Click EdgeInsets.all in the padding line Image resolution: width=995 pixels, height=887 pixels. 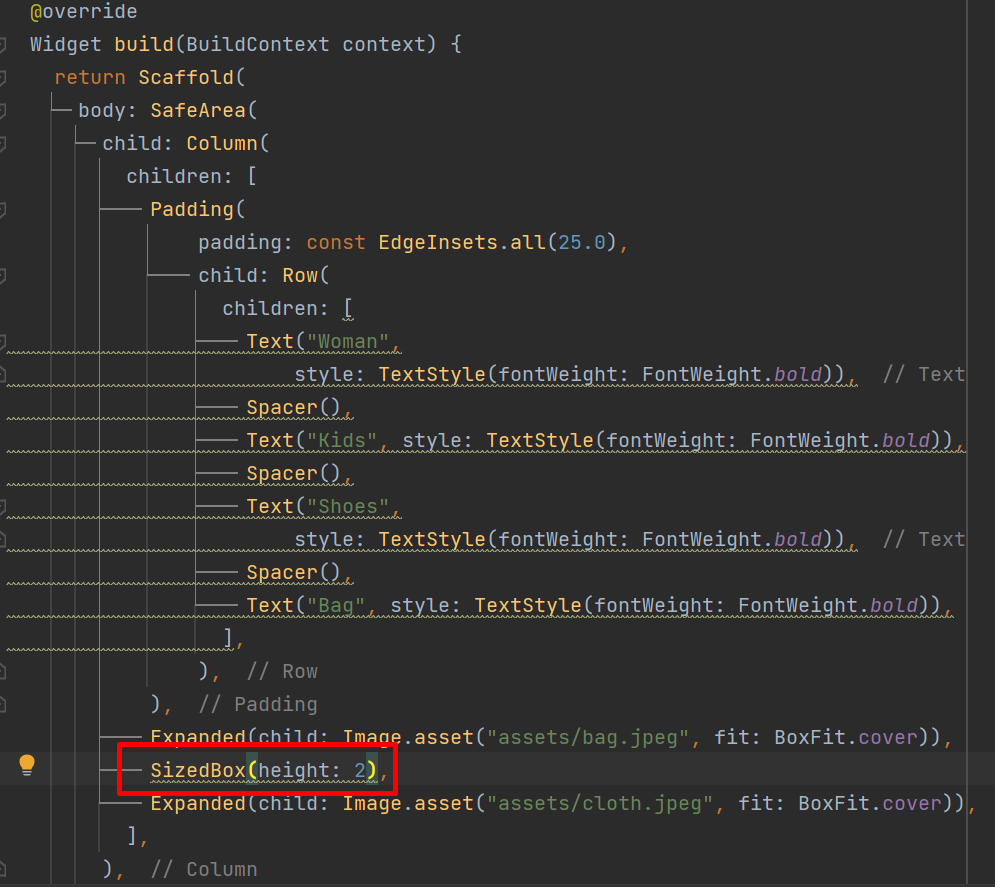[462, 242]
